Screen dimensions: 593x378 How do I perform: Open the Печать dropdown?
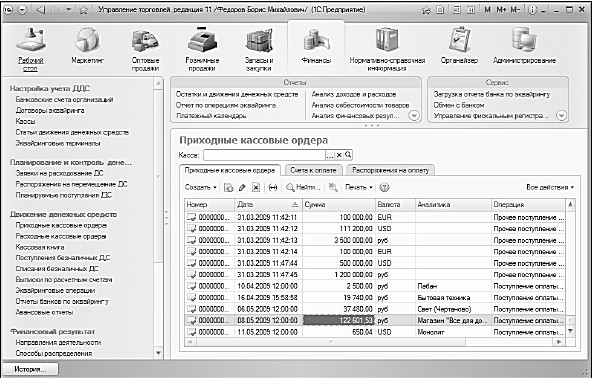coord(359,187)
